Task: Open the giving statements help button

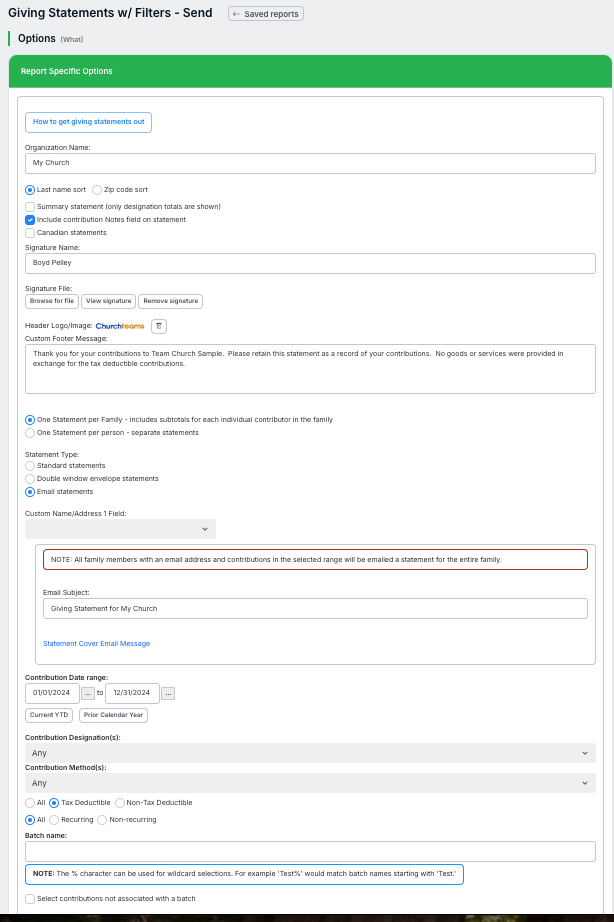Action: coord(88,122)
